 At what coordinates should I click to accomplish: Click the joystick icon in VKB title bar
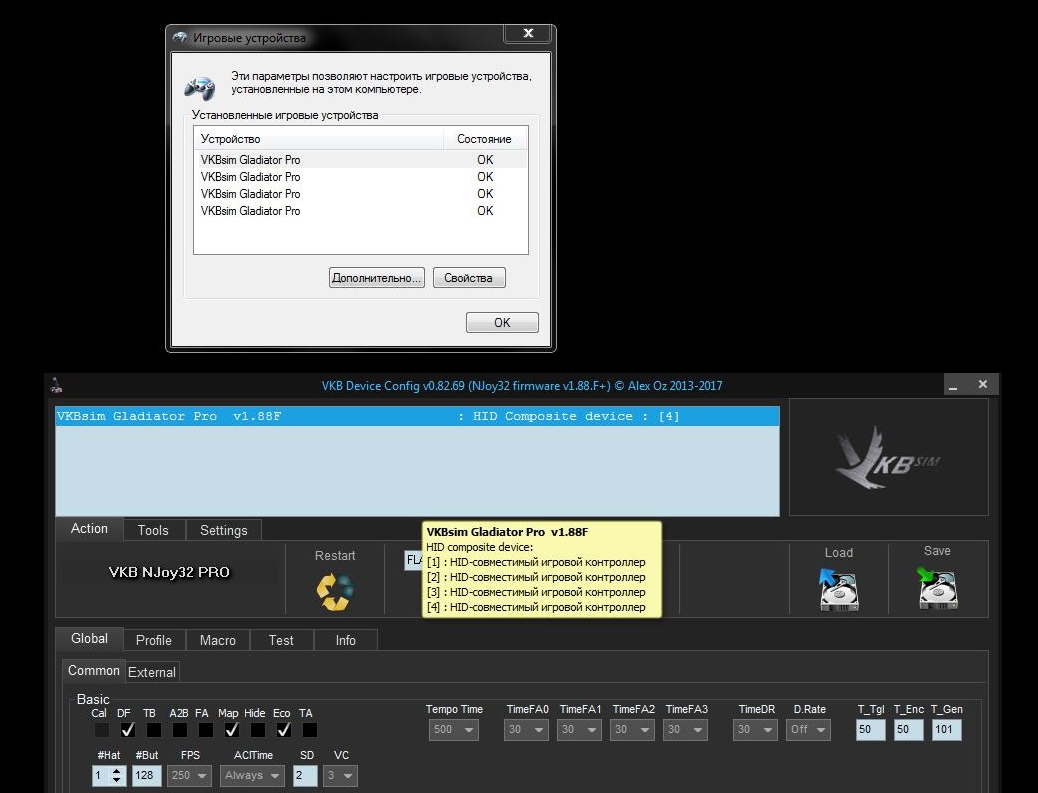point(58,385)
